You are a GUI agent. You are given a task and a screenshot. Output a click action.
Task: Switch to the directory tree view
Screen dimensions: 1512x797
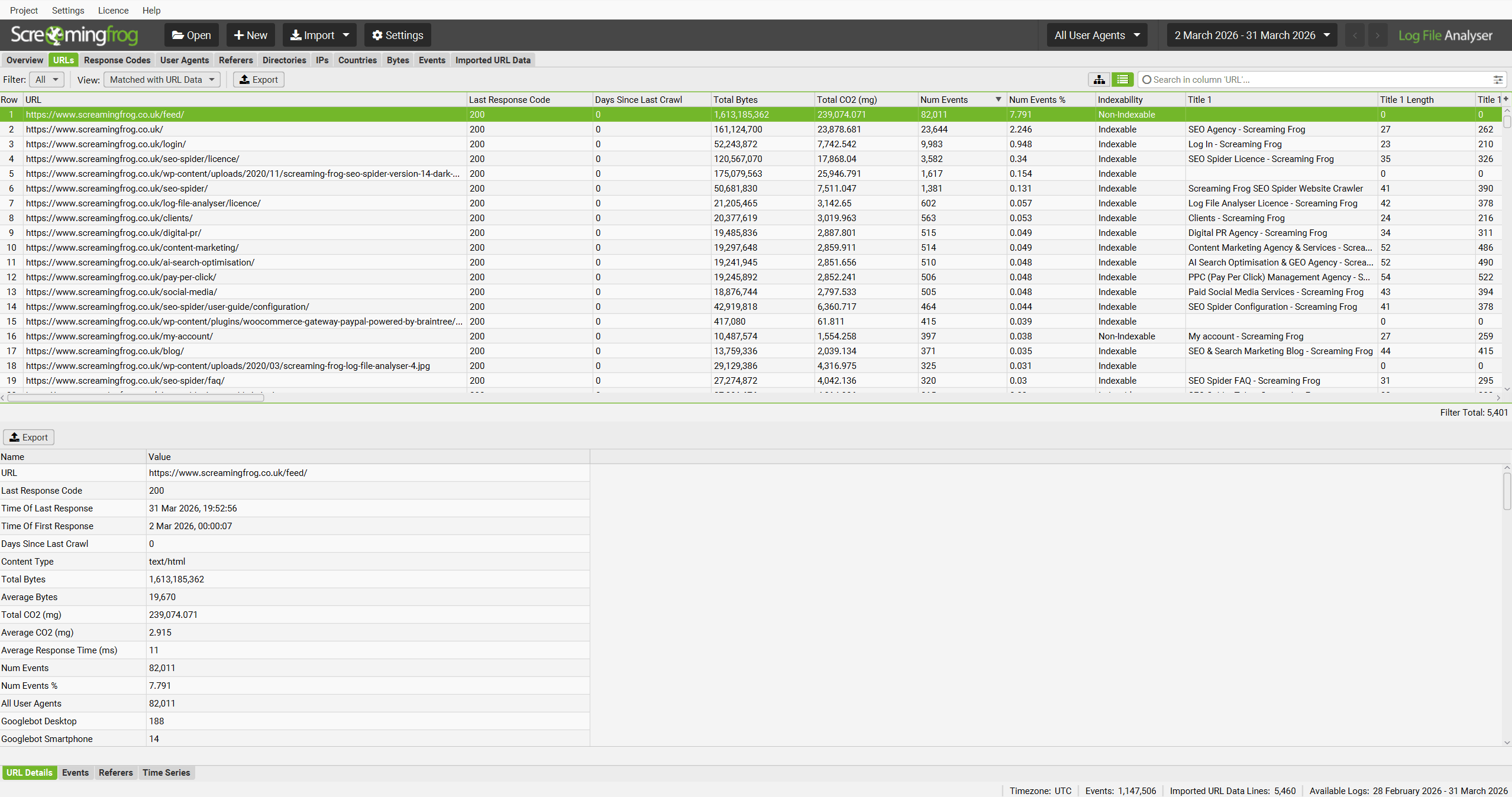pos(1099,80)
